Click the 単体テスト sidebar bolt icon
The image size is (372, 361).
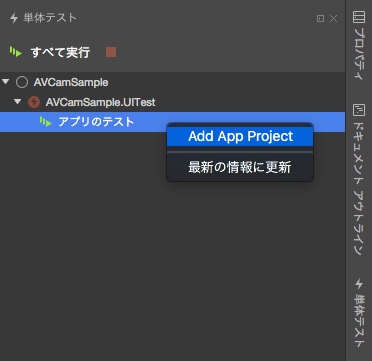click(359, 284)
